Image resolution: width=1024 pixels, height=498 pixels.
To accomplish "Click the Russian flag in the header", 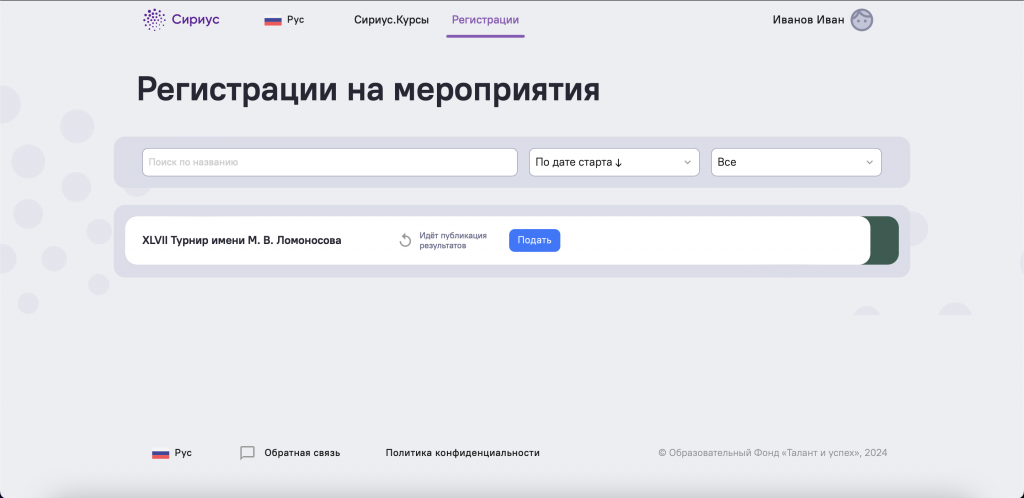I will [x=272, y=20].
